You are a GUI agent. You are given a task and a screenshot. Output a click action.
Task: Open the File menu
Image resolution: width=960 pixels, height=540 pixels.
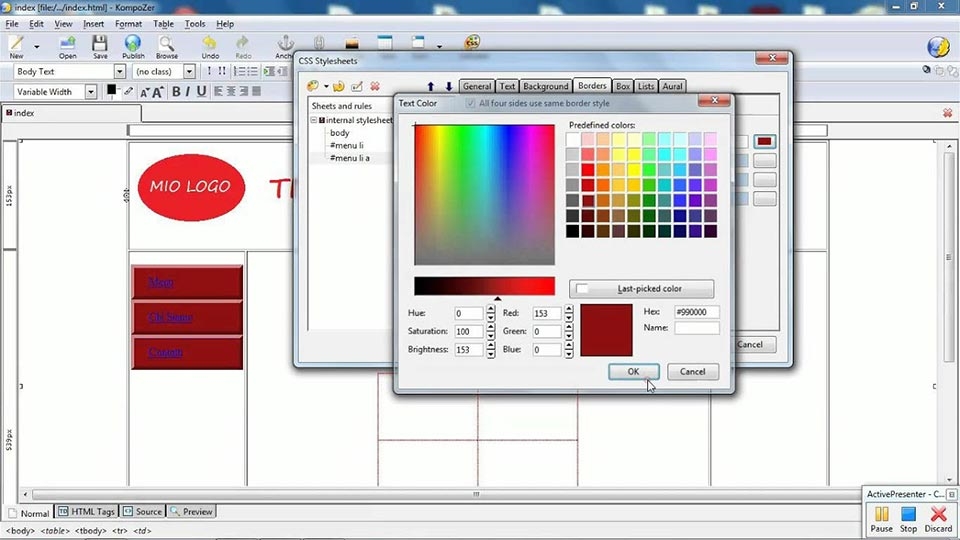click(12, 24)
